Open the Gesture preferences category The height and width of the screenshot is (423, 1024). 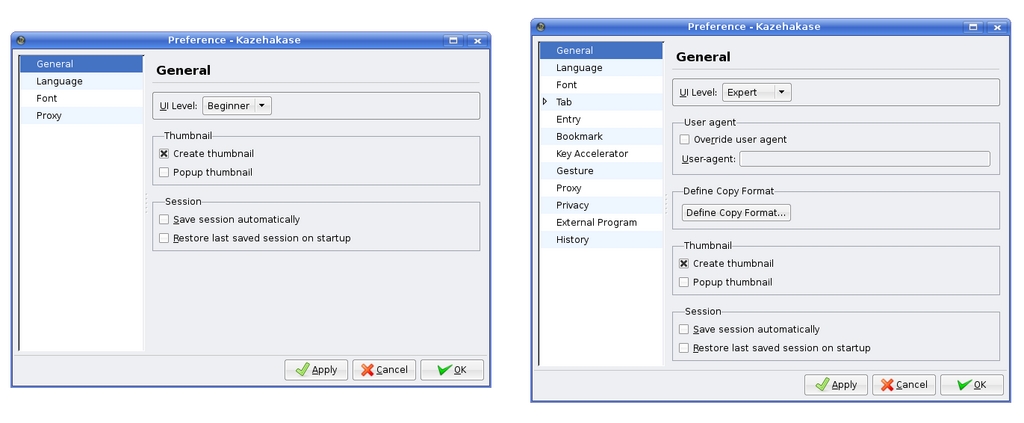tap(574, 171)
